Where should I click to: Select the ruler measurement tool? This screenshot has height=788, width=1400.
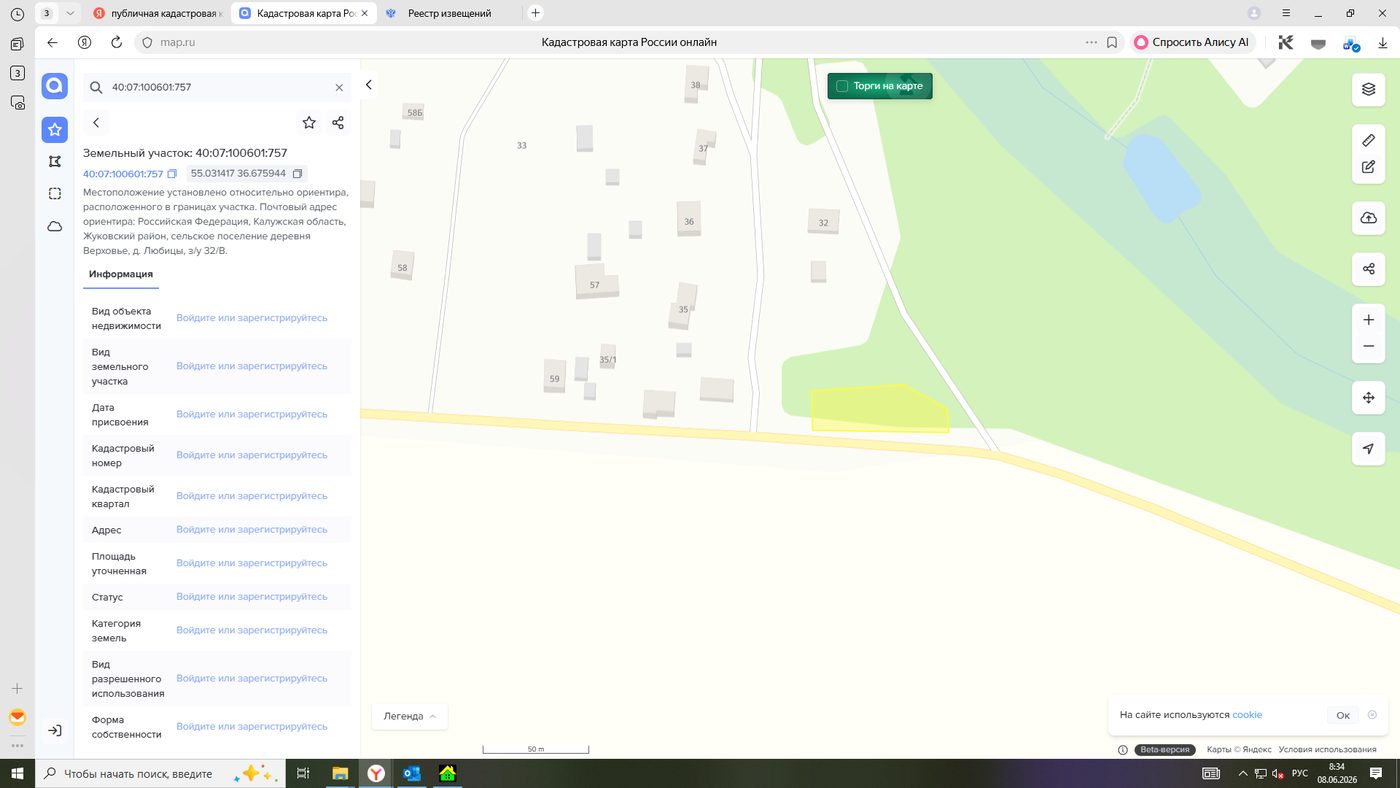[1368, 140]
